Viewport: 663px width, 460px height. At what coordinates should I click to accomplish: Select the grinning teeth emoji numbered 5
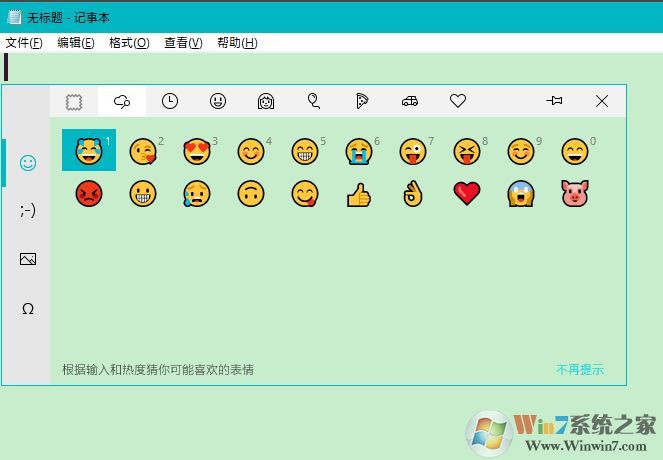pyautogui.click(x=305, y=151)
